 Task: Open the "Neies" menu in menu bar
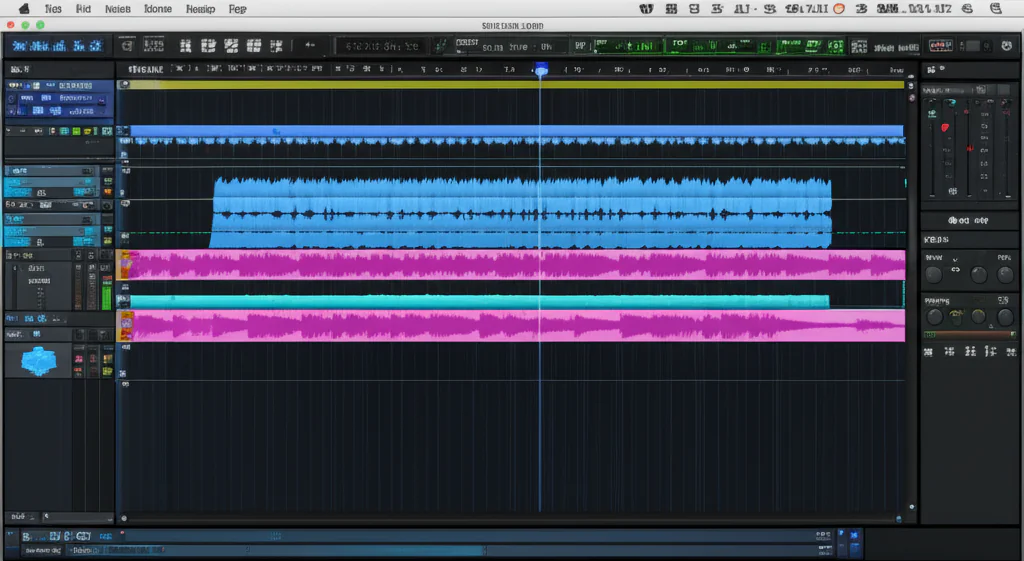[118, 8]
